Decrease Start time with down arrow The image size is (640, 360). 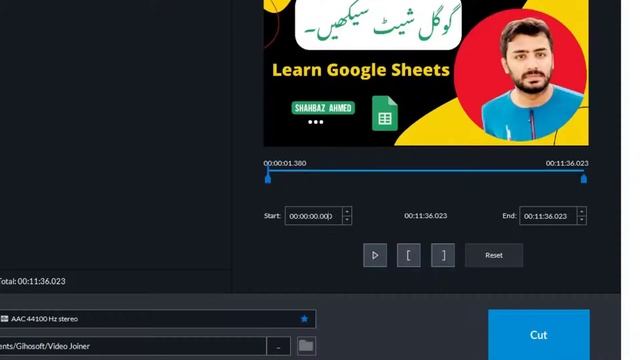coord(347,220)
